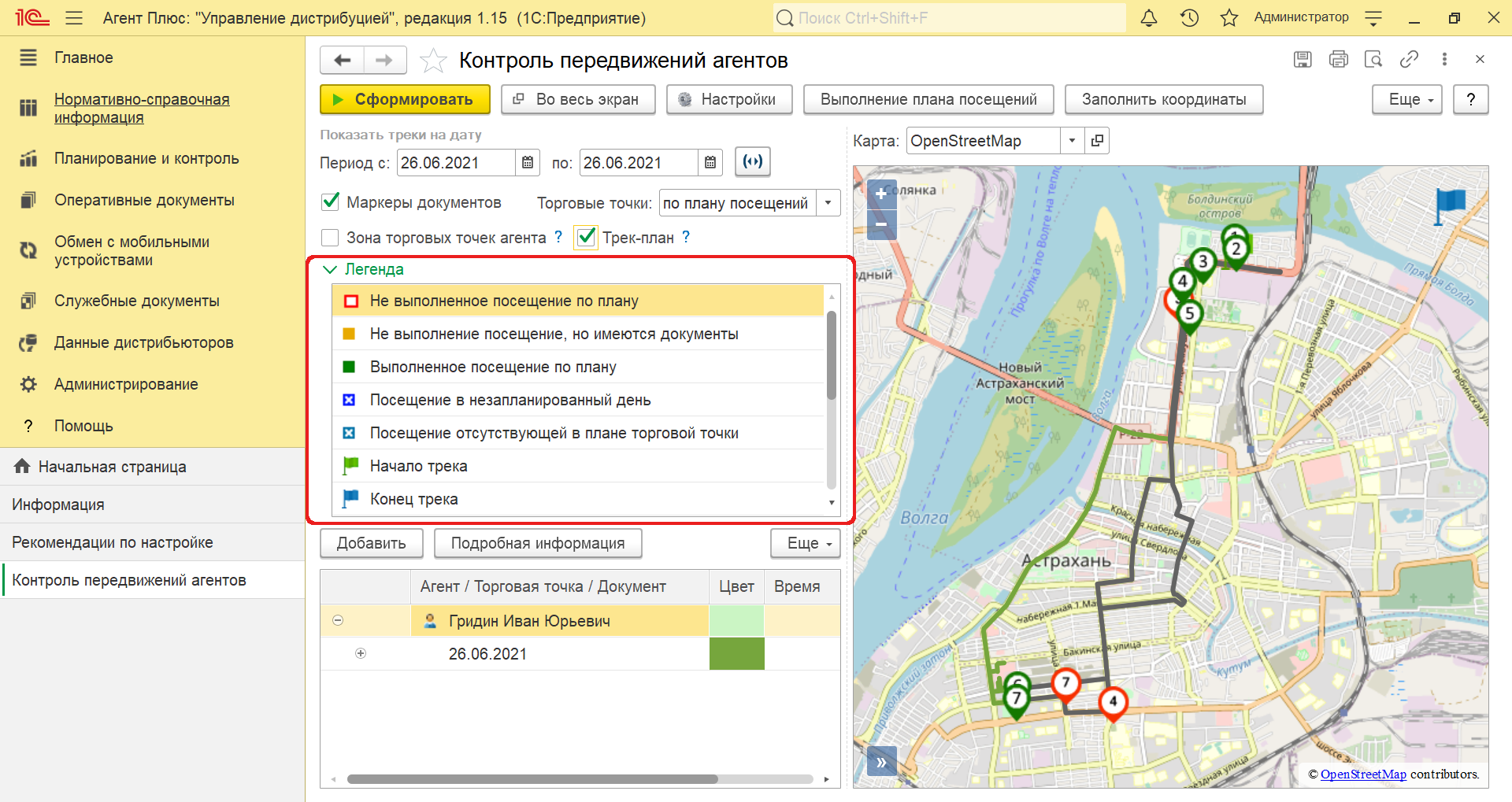Open top Еще dropdown button

pos(1406,99)
